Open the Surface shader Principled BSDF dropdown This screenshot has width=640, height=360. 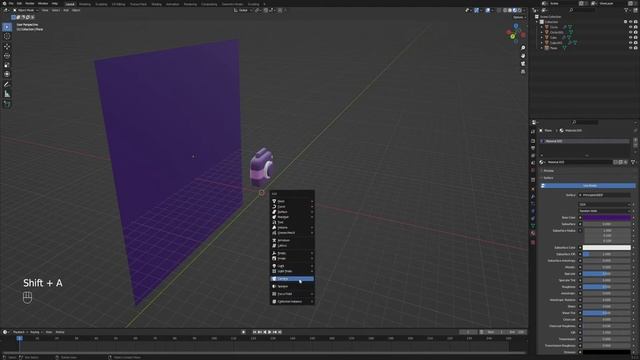(604, 195)
